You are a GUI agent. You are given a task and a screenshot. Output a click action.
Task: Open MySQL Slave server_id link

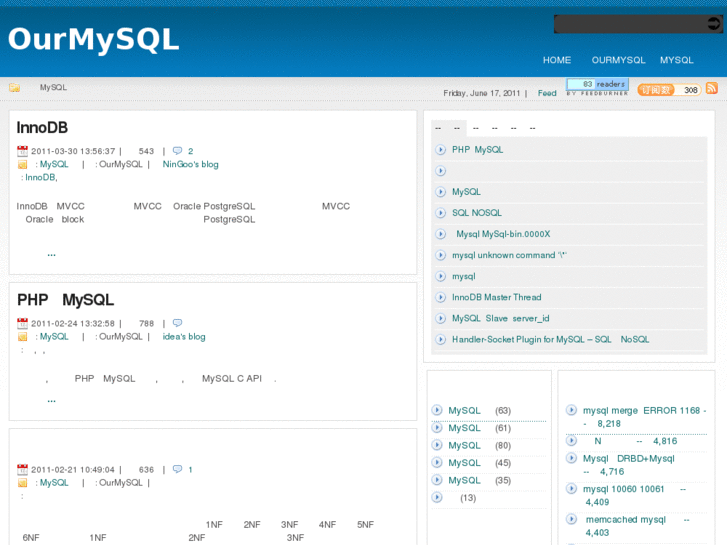click(500, 319)
